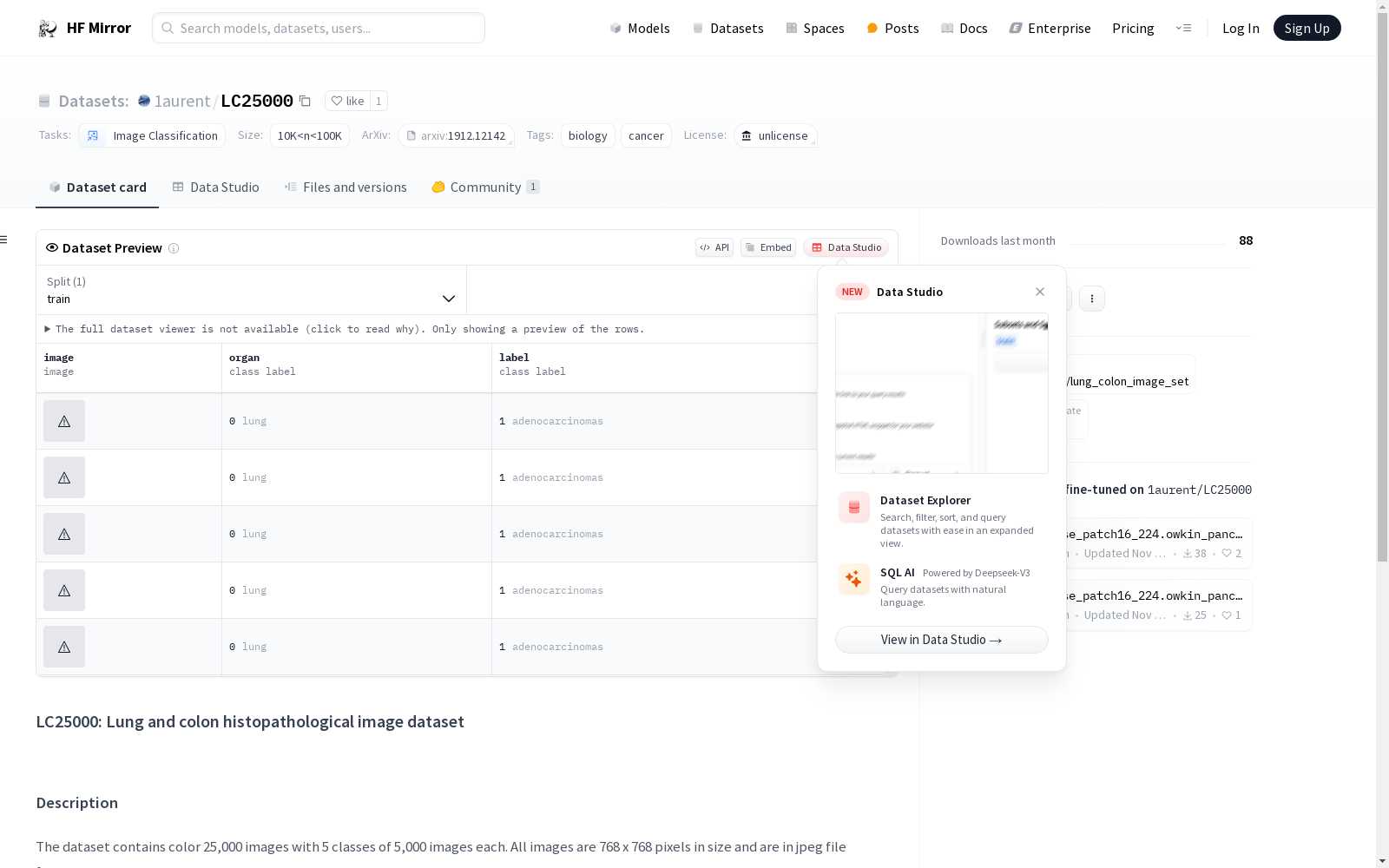Click the fifth row image warning icon
This screenshot has height=868, width=1389.
pos(64,647)
